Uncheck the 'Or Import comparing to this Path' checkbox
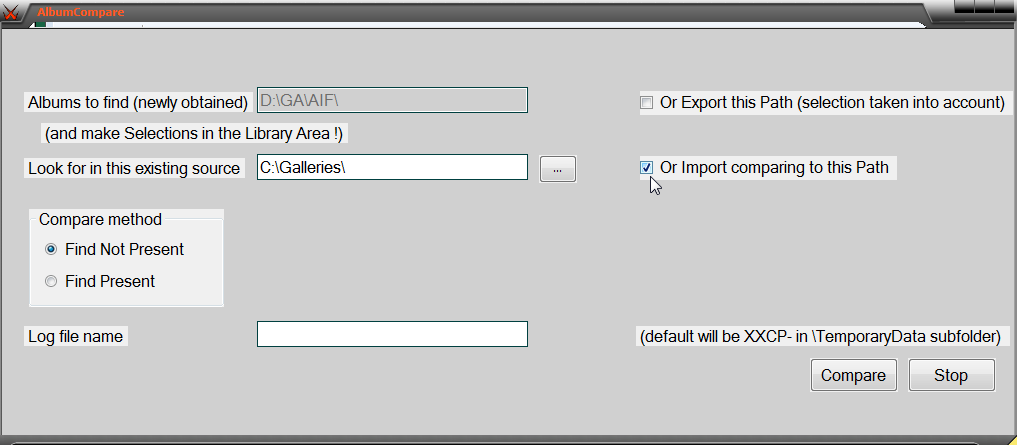 pos(647,167)
